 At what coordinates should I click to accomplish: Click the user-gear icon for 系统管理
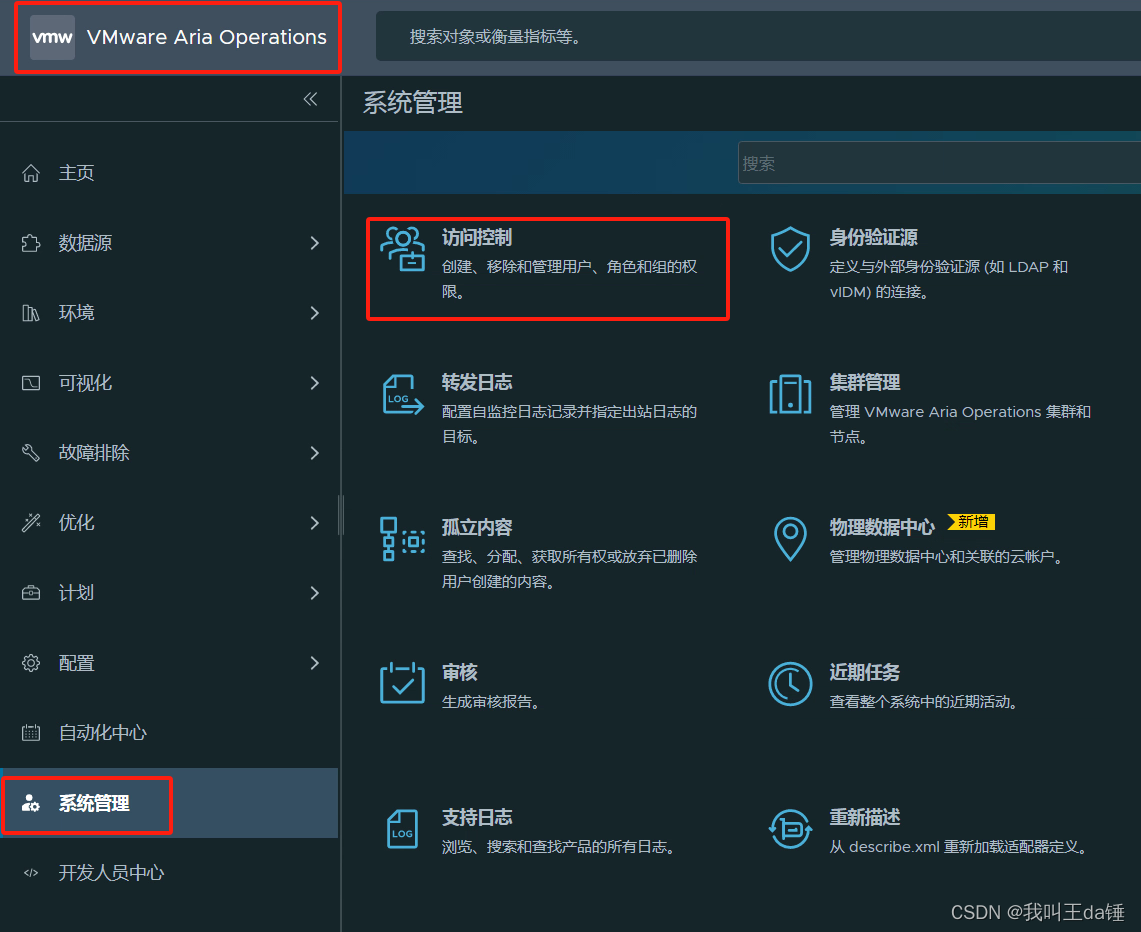click(31, 803)
